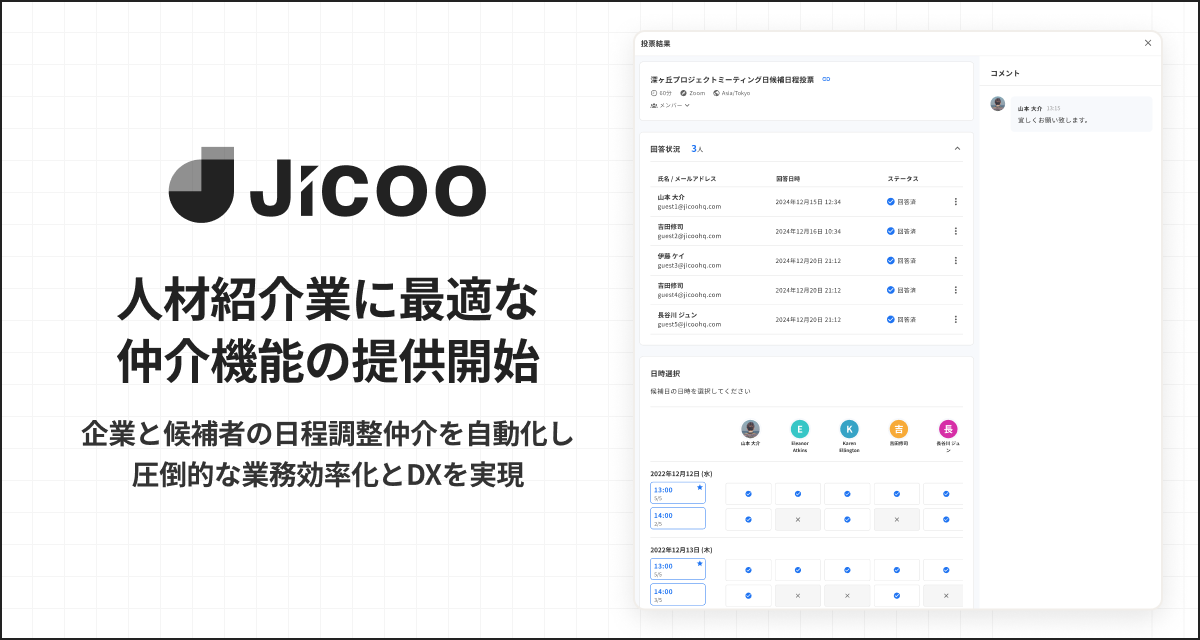This screenshot has width=1200, height=640.
Task: Close the 投票結果 dialog
Action: [1148, 43]
